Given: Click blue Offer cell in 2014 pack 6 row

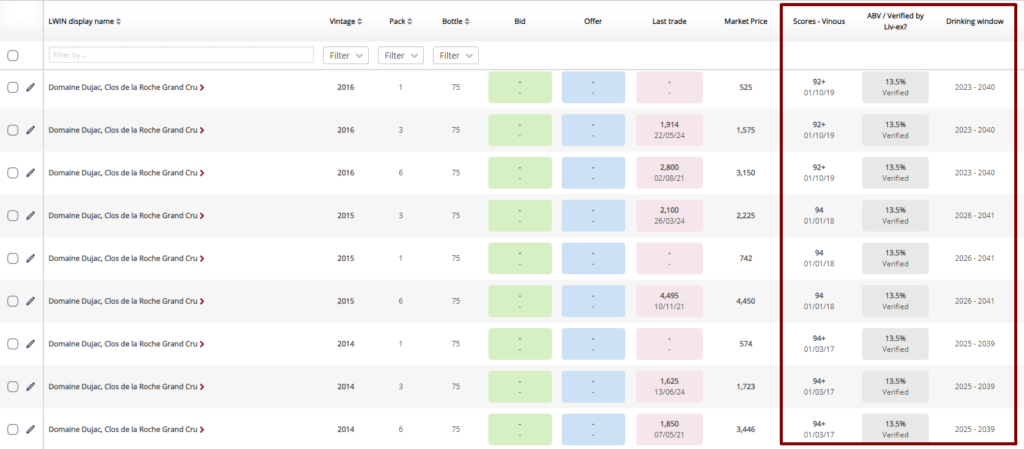Looking at the screenshot, I should [x=593, y=429].
